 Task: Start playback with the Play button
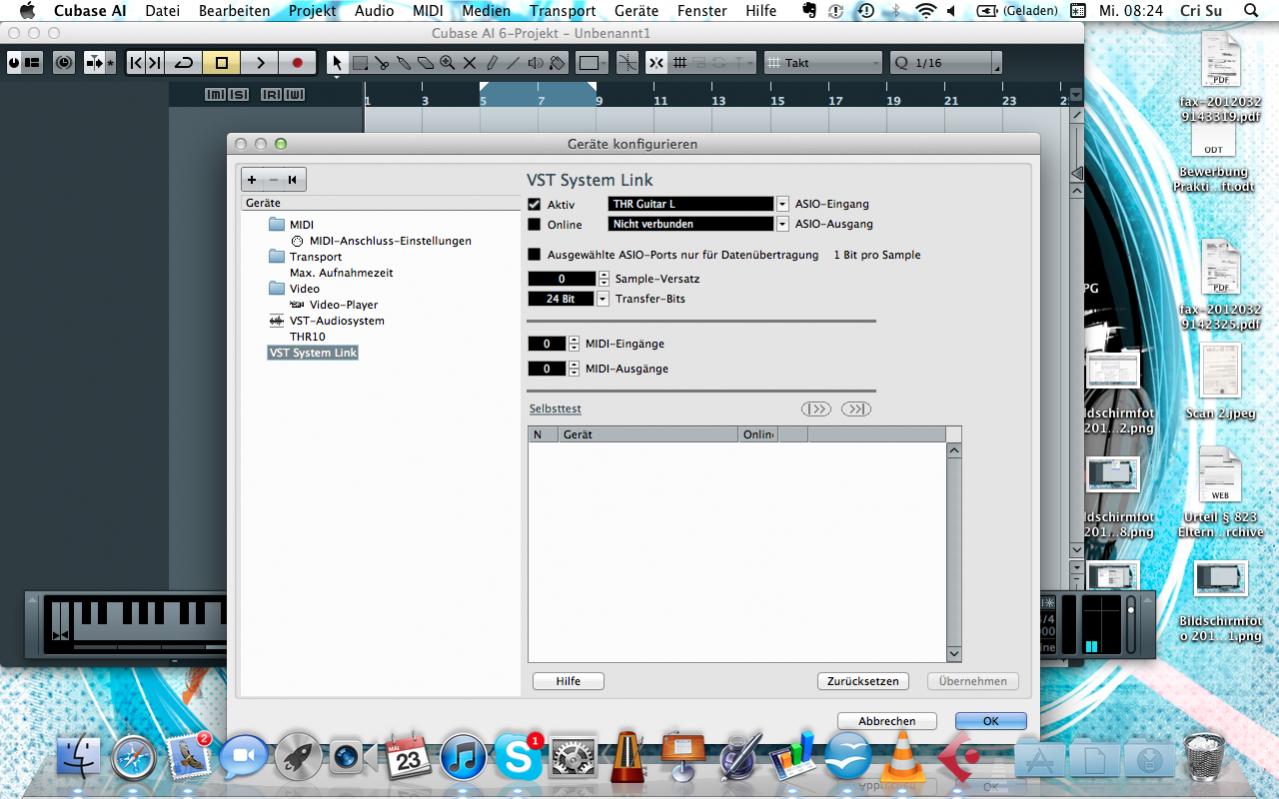259,63
